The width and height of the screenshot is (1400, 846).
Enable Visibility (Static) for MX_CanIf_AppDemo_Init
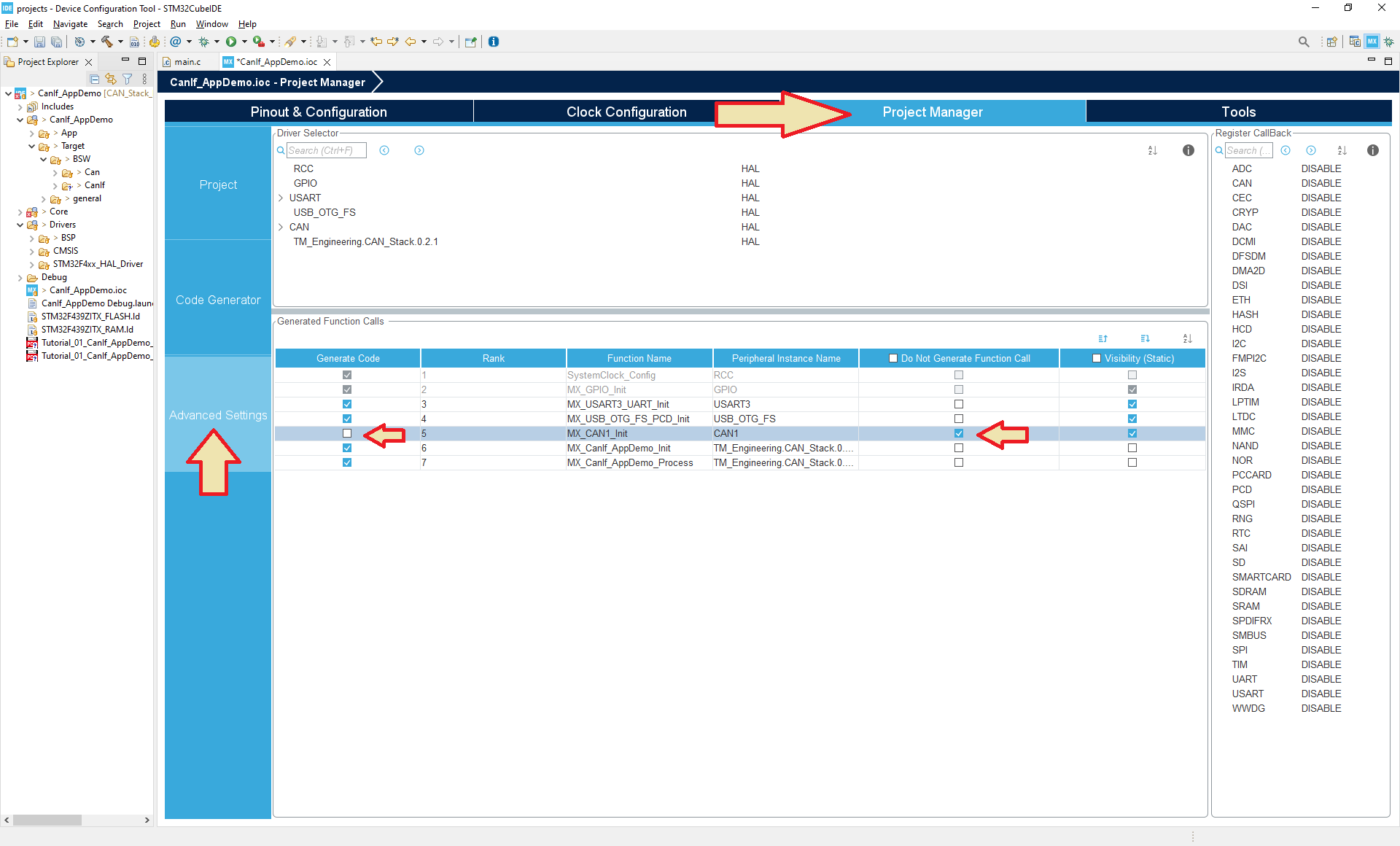1132,448
